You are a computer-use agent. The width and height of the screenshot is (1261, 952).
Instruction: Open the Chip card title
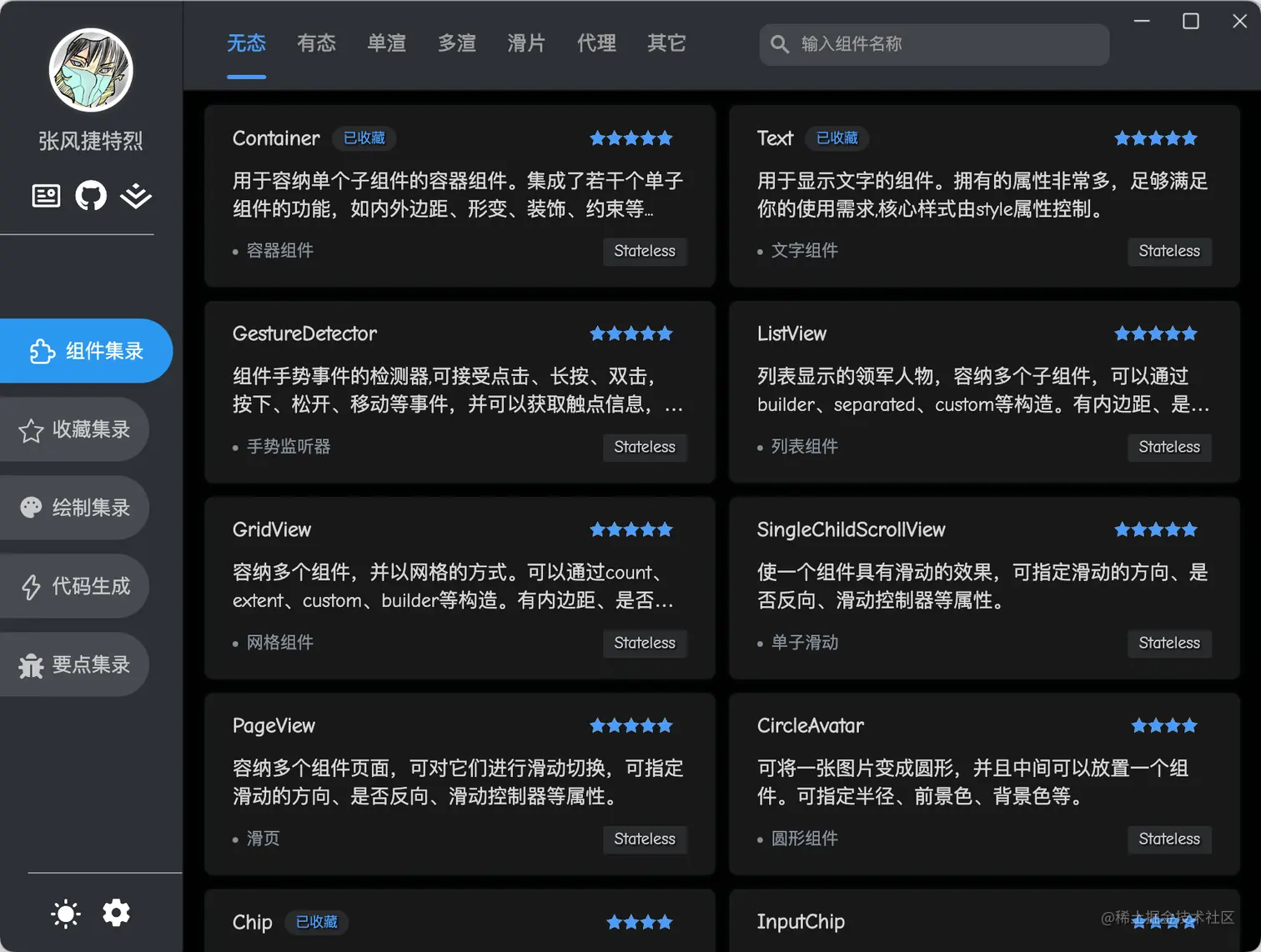[252, 922]
